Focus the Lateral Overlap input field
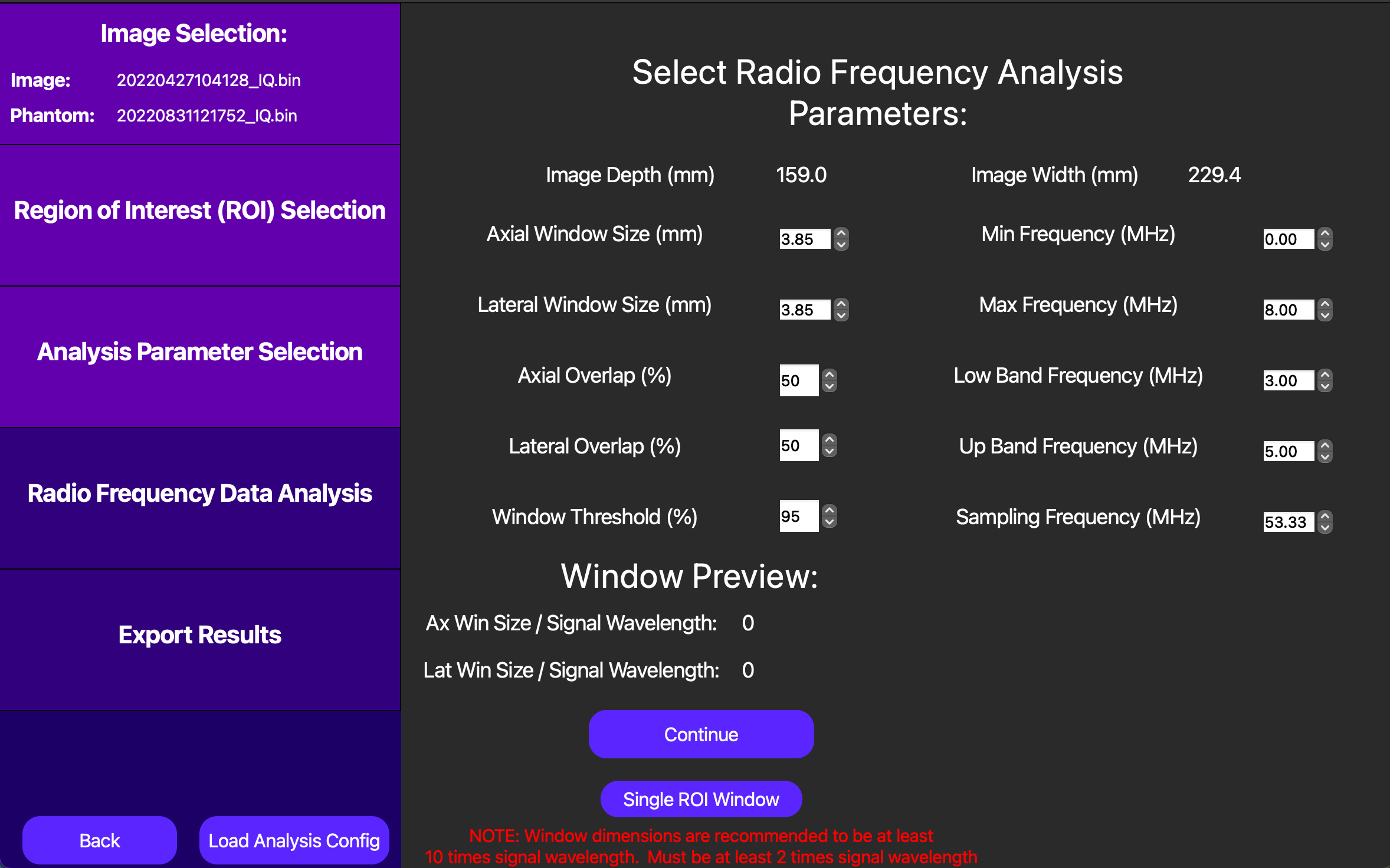The width and height of the screenshot is (1390, 868). click(x=799, y=445)
